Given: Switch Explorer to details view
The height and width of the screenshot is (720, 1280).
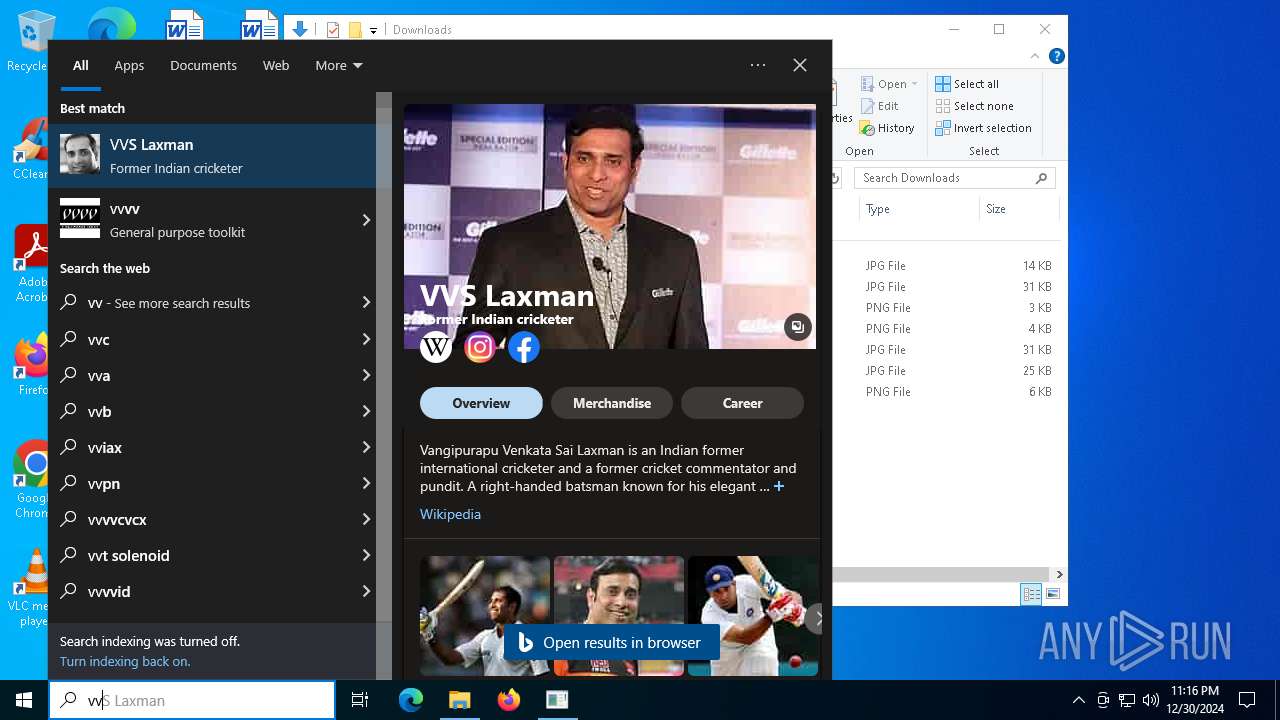Looking at the screenshot, I should (1031, 594).
